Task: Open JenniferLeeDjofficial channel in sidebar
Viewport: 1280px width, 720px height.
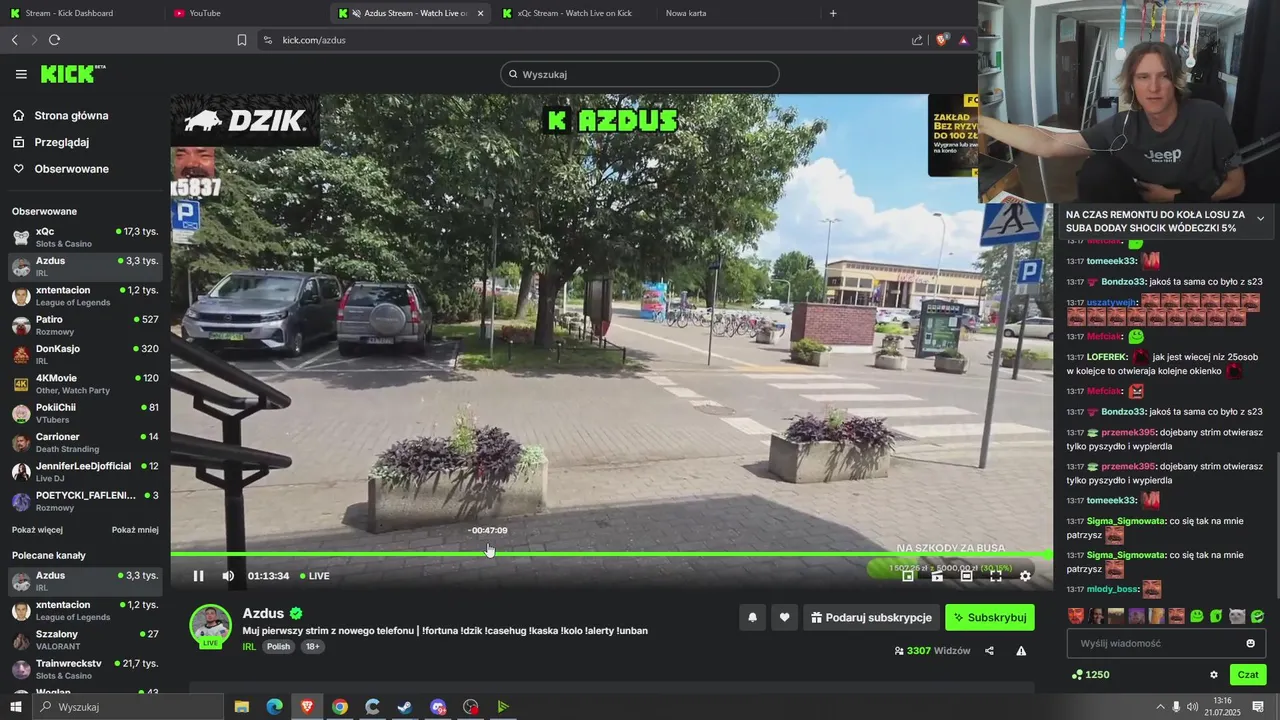Action: (x=85, y=472)
